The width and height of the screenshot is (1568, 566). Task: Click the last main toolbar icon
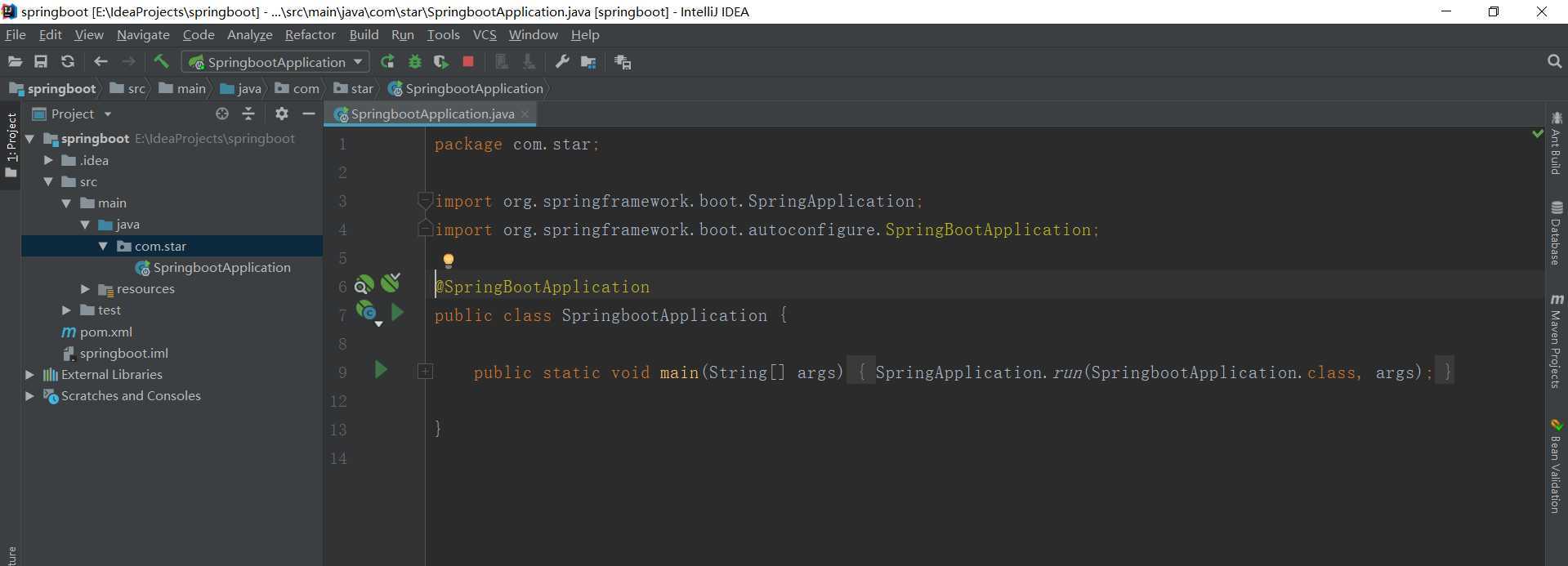pyautogui.click(x=623, y=62)
